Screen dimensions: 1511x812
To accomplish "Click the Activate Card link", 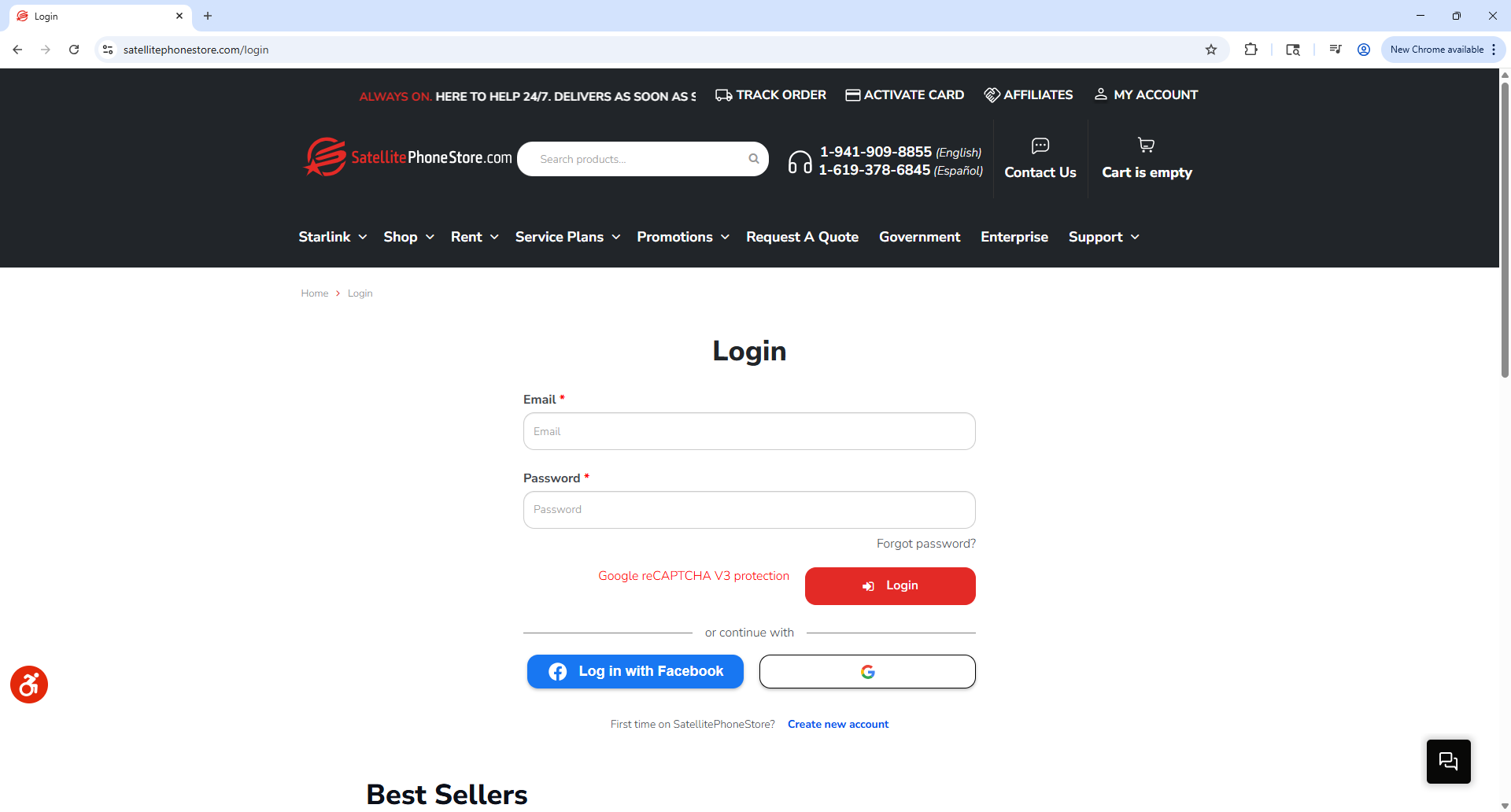I will pos(905,95).
